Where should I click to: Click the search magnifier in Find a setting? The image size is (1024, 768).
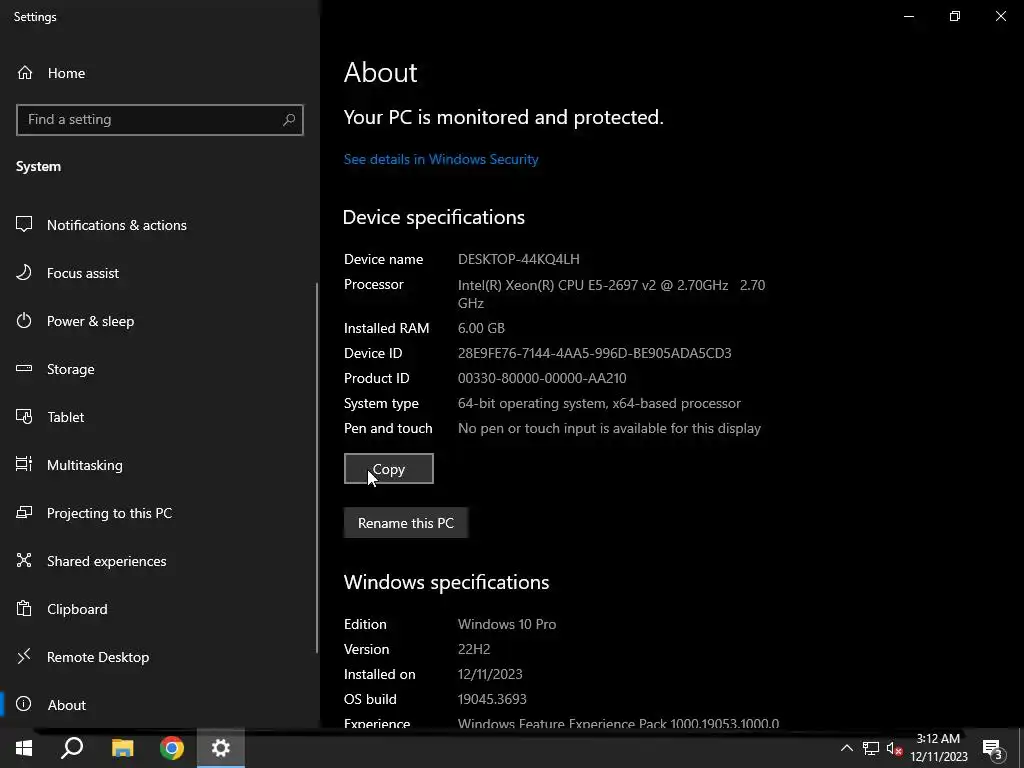click(x=289, y=120)
